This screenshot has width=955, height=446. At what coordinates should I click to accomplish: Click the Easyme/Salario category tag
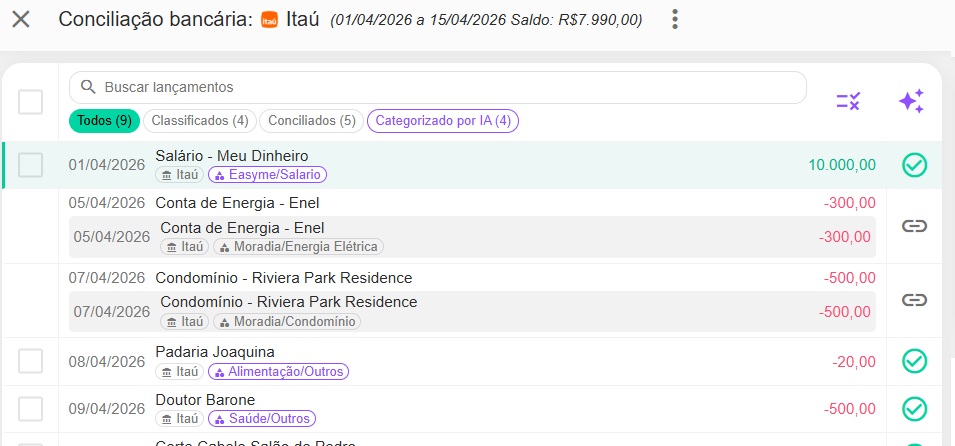267,175
